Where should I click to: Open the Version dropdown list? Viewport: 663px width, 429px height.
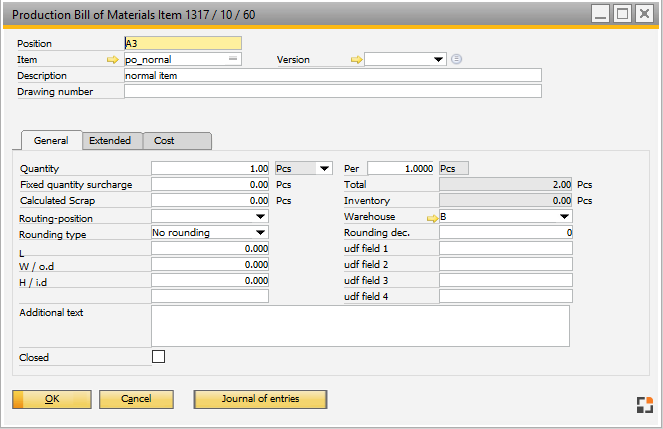point(438,60)
